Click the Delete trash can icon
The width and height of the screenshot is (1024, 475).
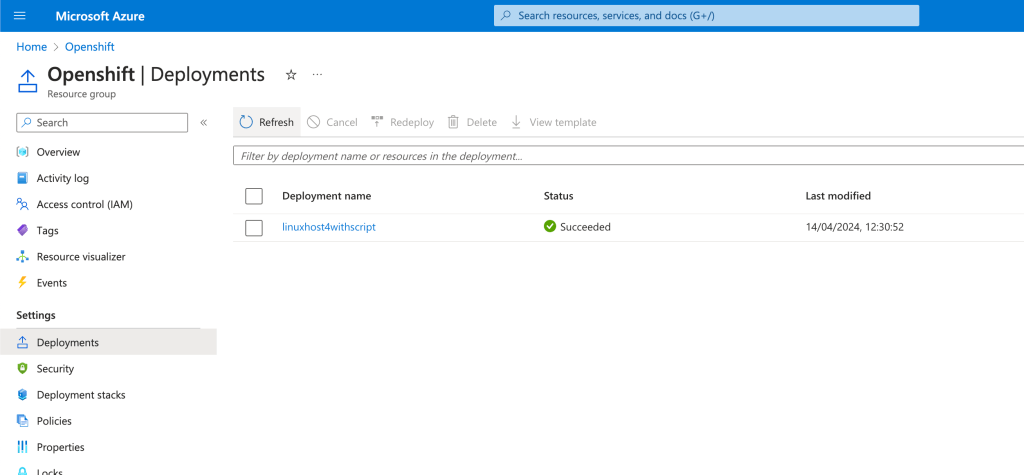click(x=453, y=122)
